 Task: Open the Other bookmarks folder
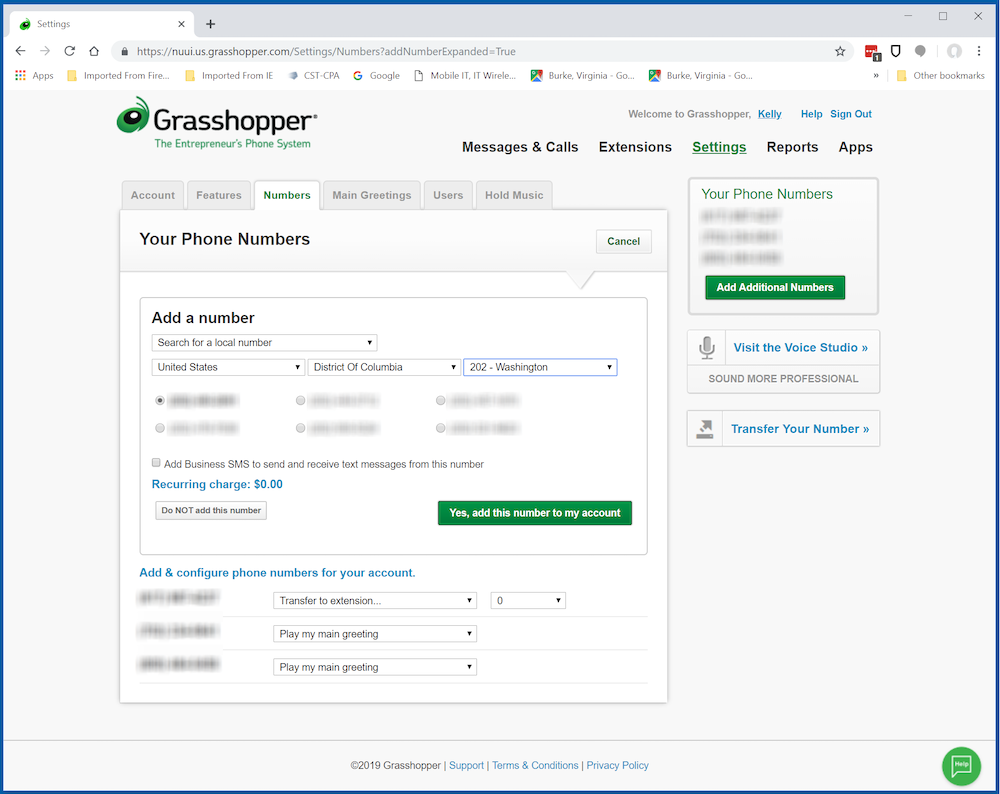(941, 75)
